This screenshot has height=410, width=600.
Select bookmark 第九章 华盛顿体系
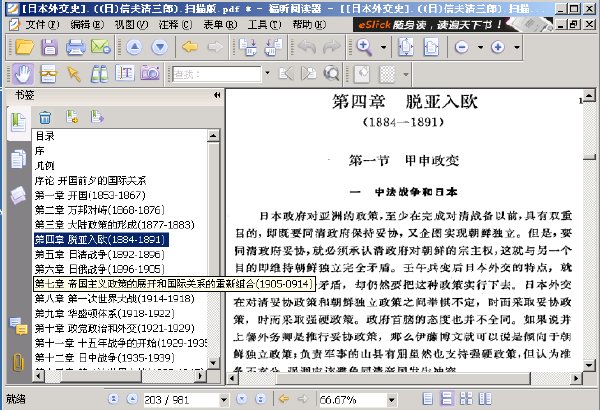[104, 314]
